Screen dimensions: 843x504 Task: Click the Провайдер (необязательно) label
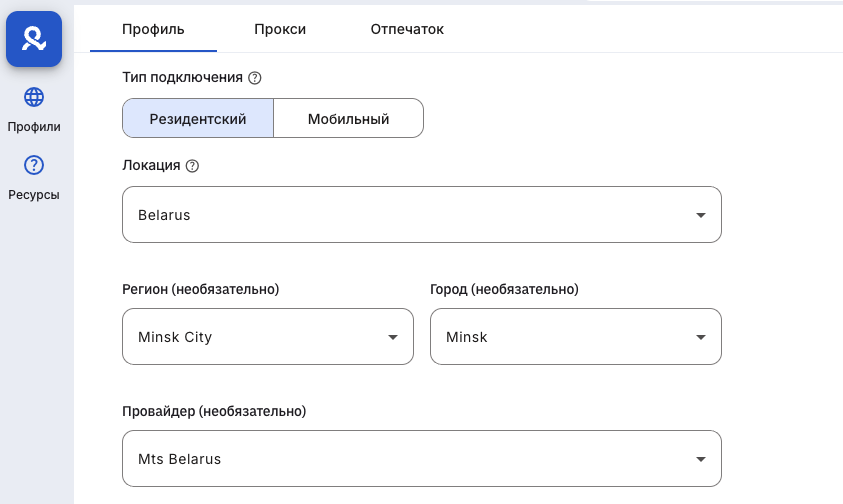[214, 411]
